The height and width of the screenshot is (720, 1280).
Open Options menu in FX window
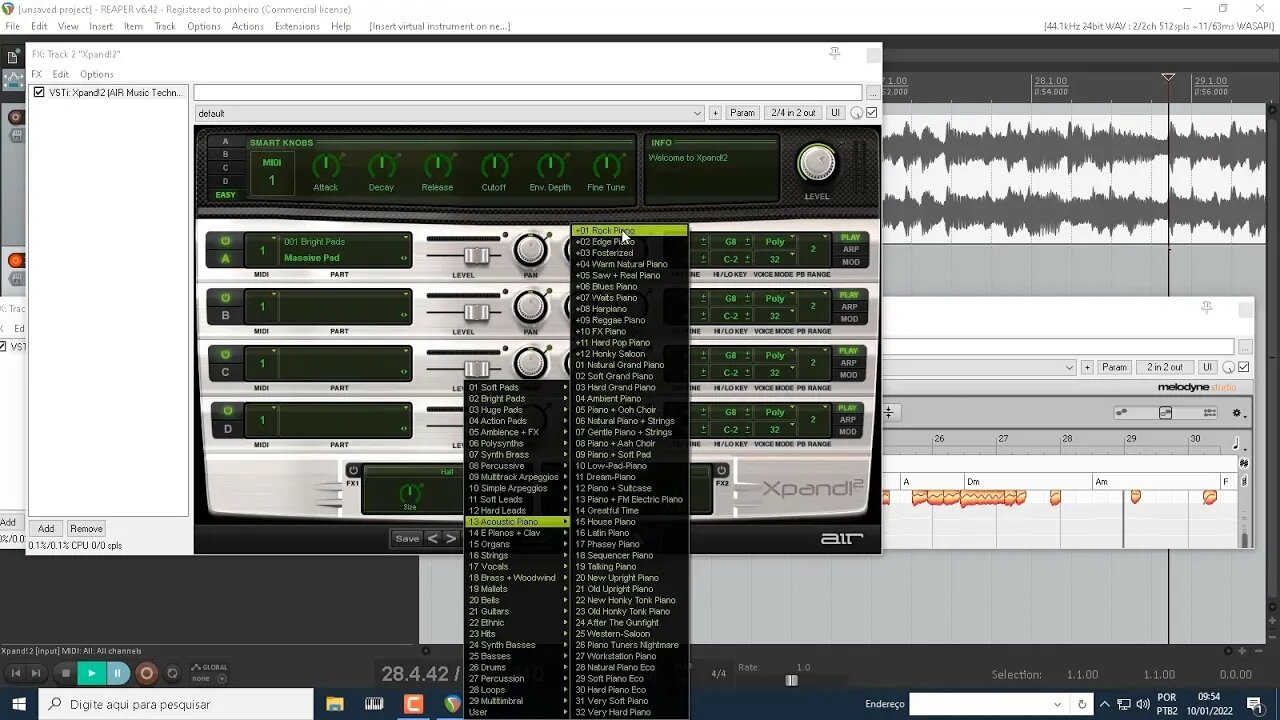[96, 74]
